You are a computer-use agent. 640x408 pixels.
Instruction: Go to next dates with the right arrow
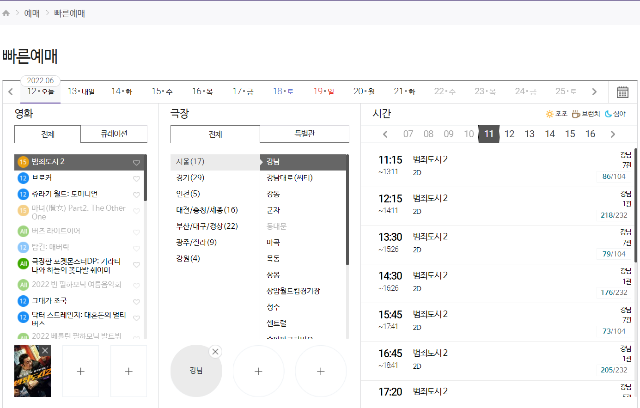[594, 92]
